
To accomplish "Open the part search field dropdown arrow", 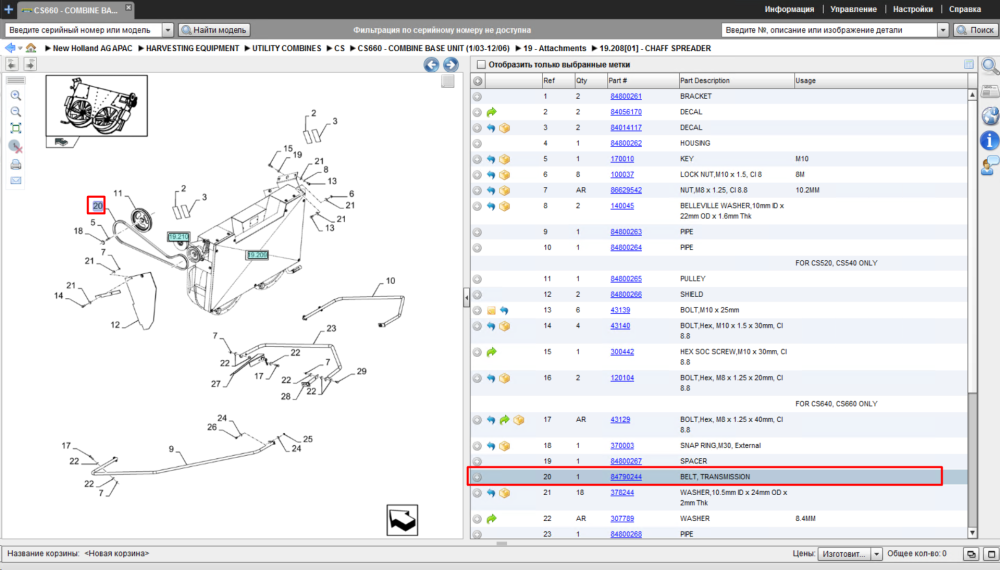I will (943, 30).
